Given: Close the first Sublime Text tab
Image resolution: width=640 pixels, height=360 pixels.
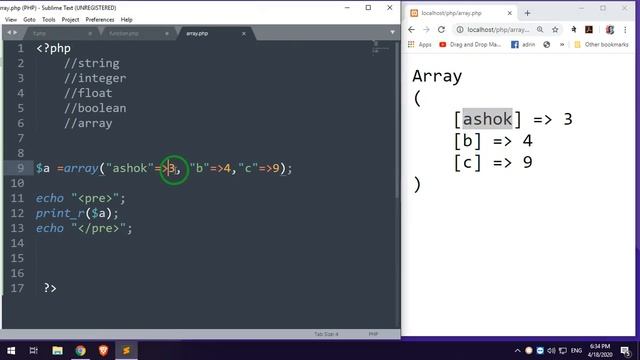Looking at the screenshot, I should pos(90,33).
